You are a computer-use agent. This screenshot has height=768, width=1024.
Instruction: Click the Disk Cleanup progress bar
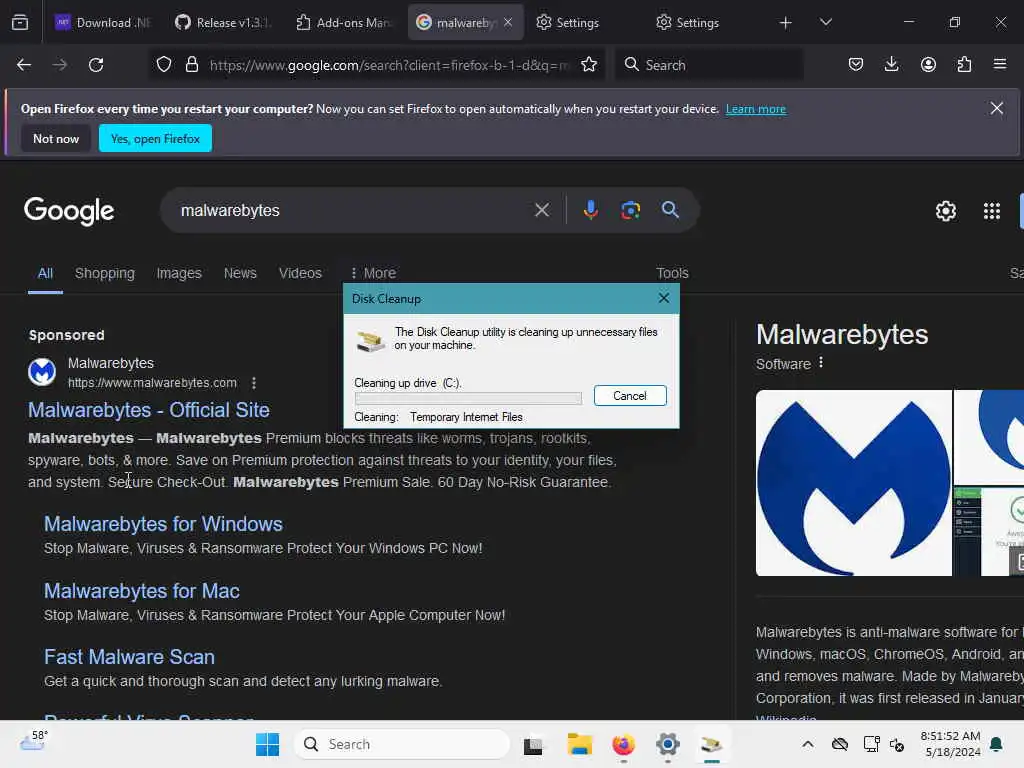pyautogui.click(x=468, y=398)
